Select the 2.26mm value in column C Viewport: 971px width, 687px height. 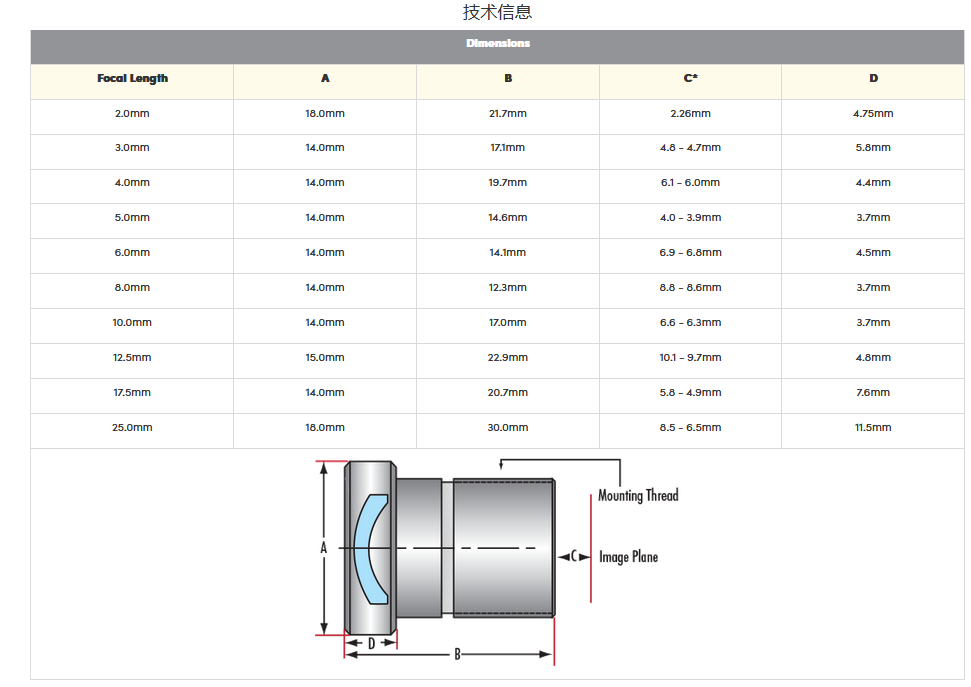690,114
